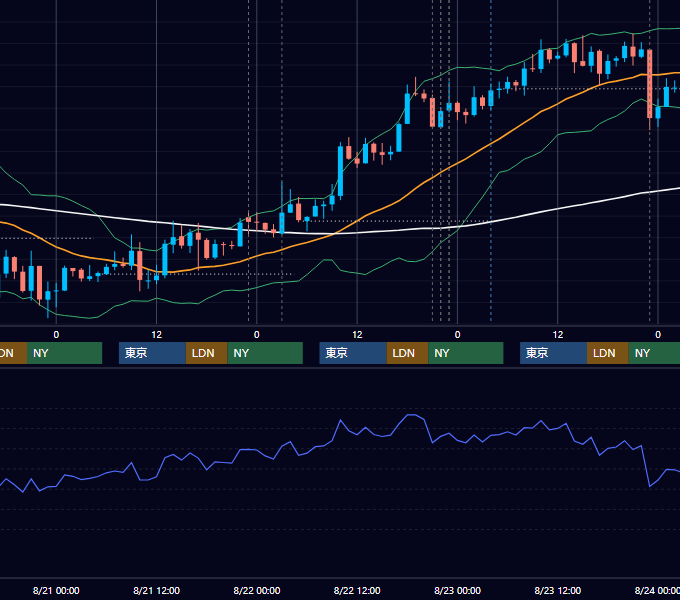Select the 東京 session bar for 8/22
The image size is (680, 600).
tap(353, 353)
